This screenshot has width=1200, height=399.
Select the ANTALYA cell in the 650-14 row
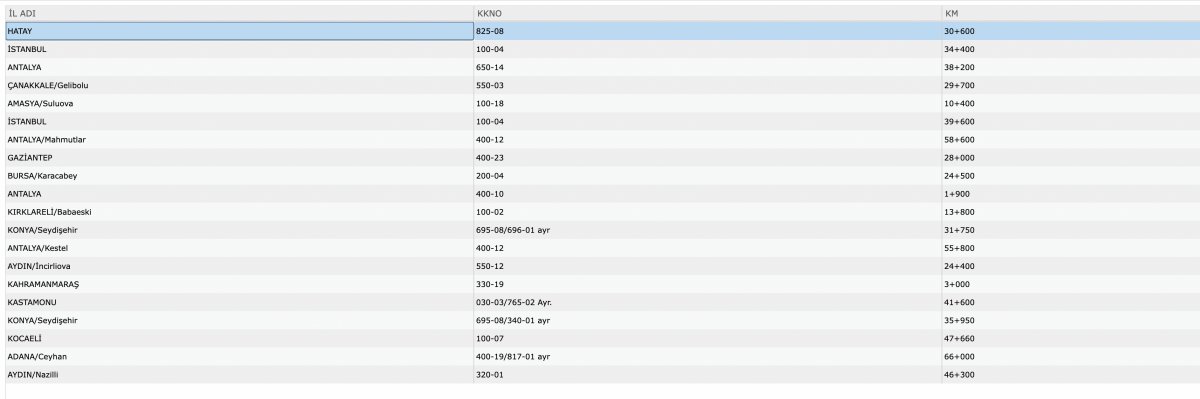pyautogui.click(x=238, y=67)
